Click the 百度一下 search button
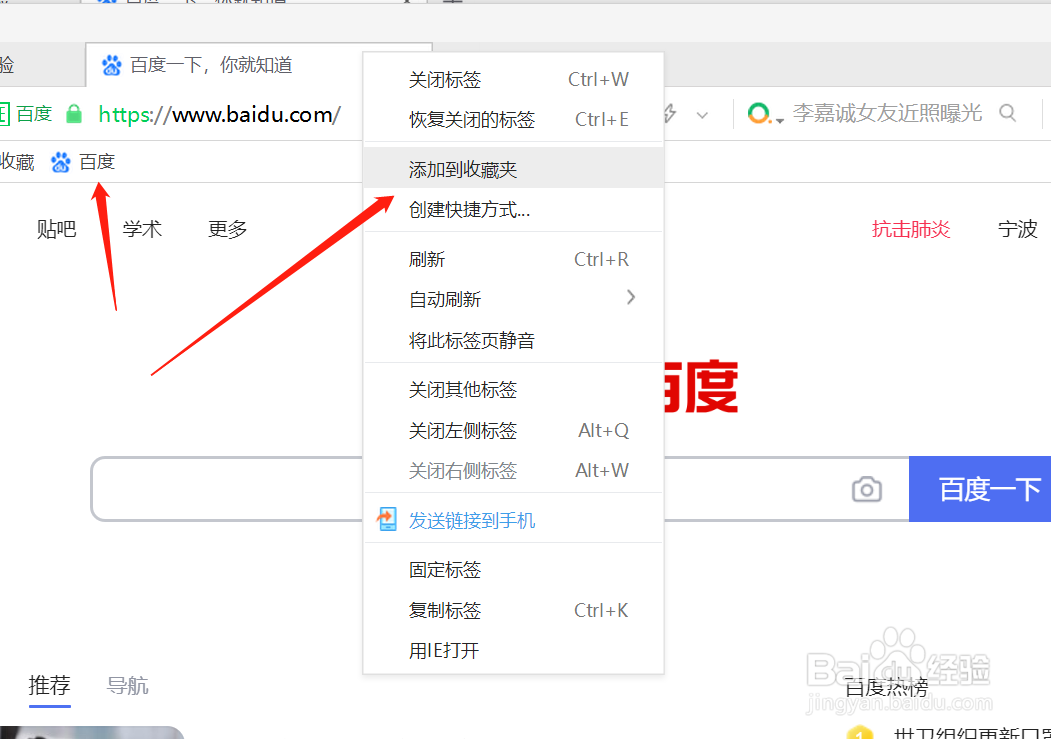Screen dimensions: 1051x739 tap(980, 489)
